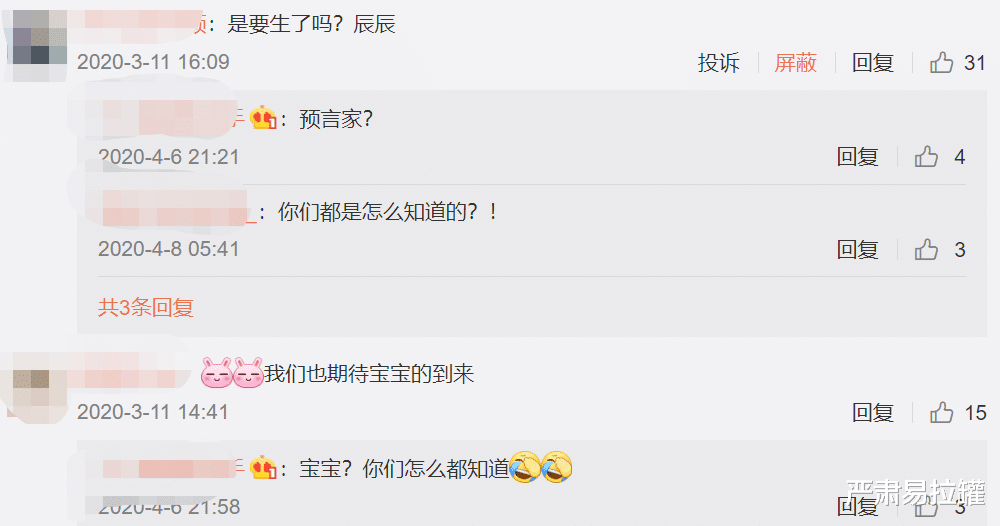Like the 你们都是怎么知道的 reply
This screenshot has width=1000, height=526.
point(926,249)
